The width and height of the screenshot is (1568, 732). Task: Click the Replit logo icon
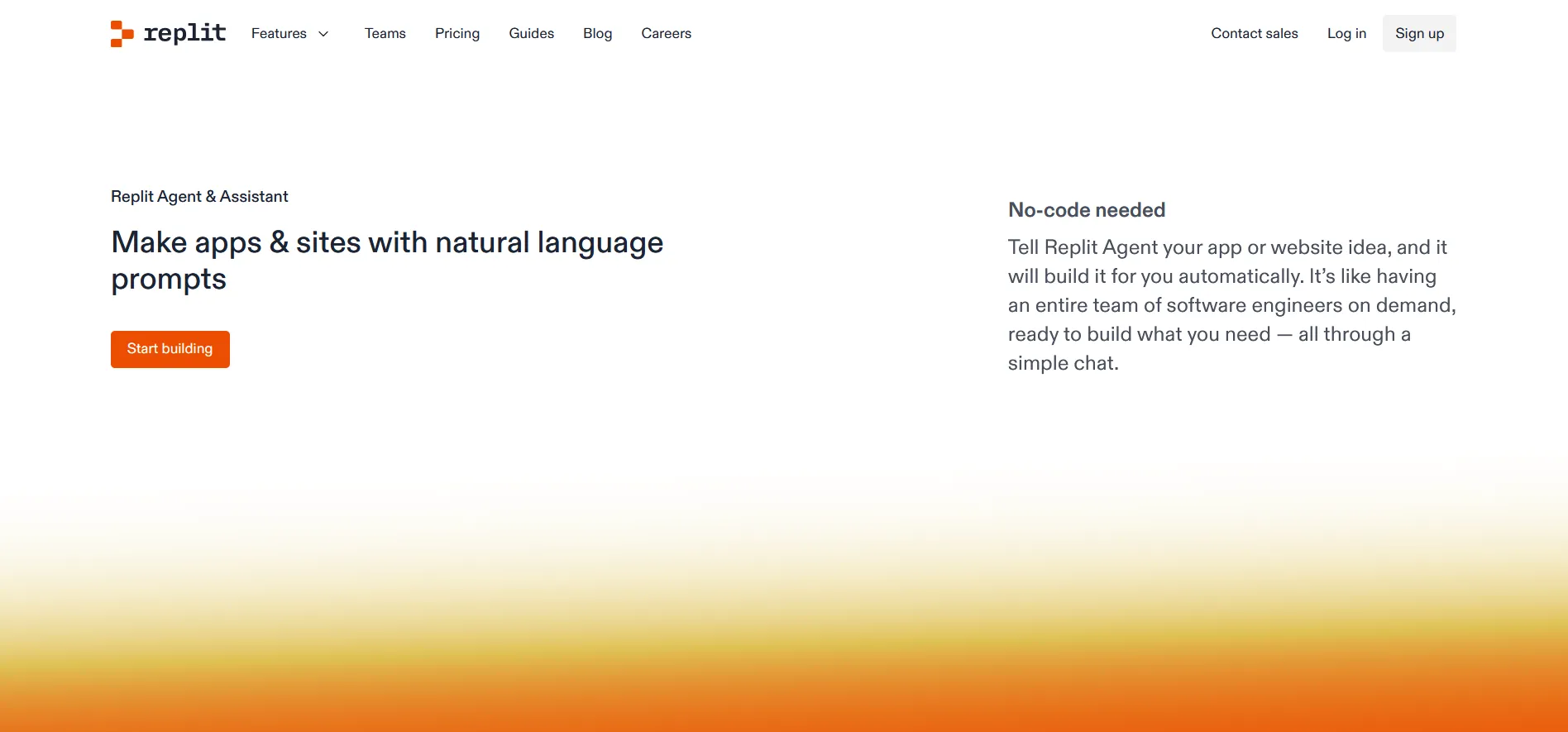click(x=122, y=34)
